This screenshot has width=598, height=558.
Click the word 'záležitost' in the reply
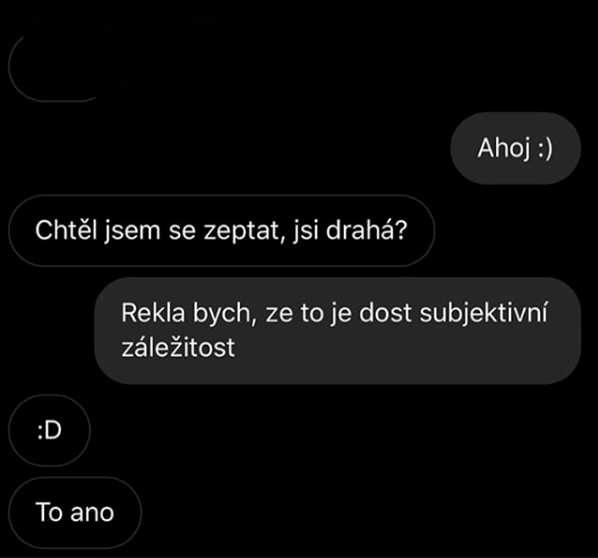point(178,347)
